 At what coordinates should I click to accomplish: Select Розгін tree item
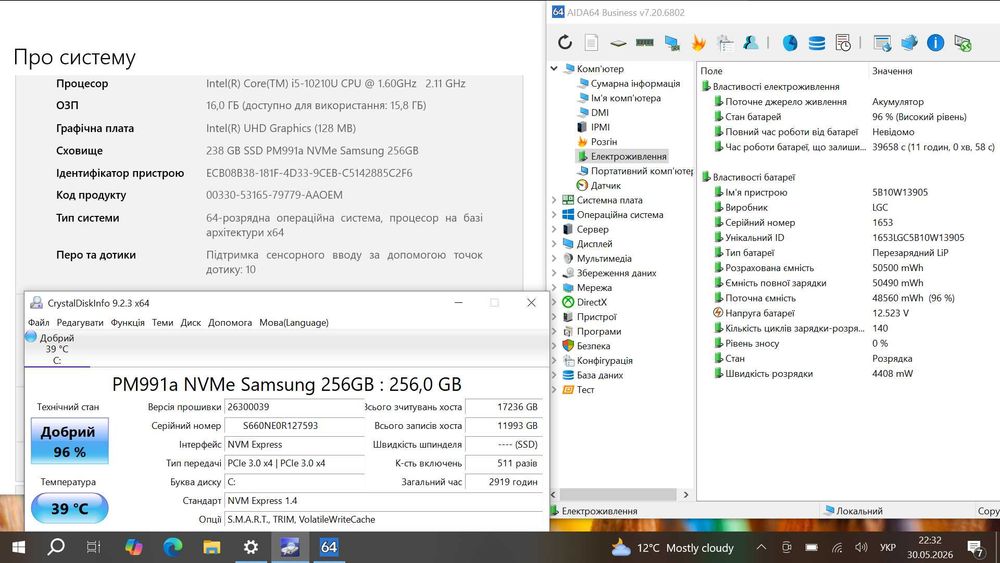pyautogui.click(x=604, y=142)
